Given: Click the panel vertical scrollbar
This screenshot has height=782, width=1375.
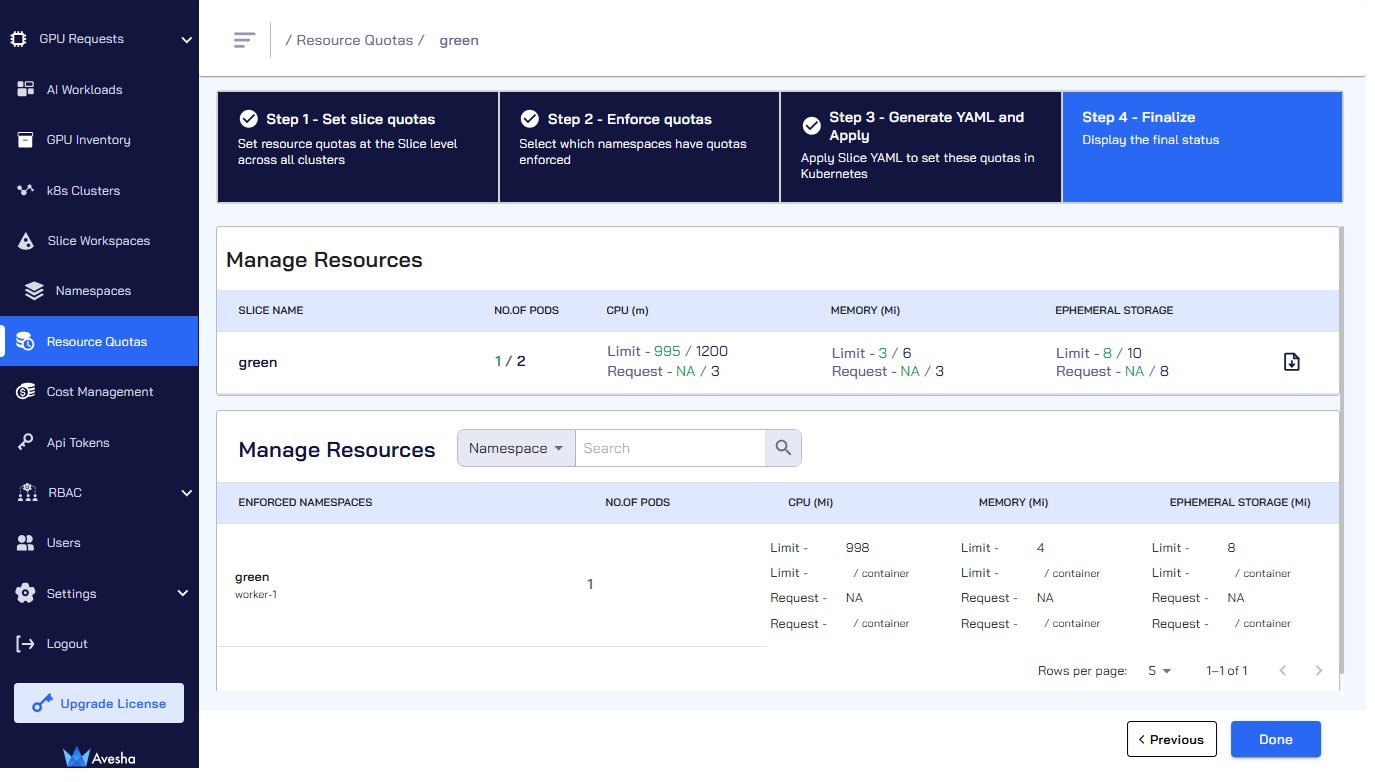Looking at the screenshot, I should pos(1341,450).
